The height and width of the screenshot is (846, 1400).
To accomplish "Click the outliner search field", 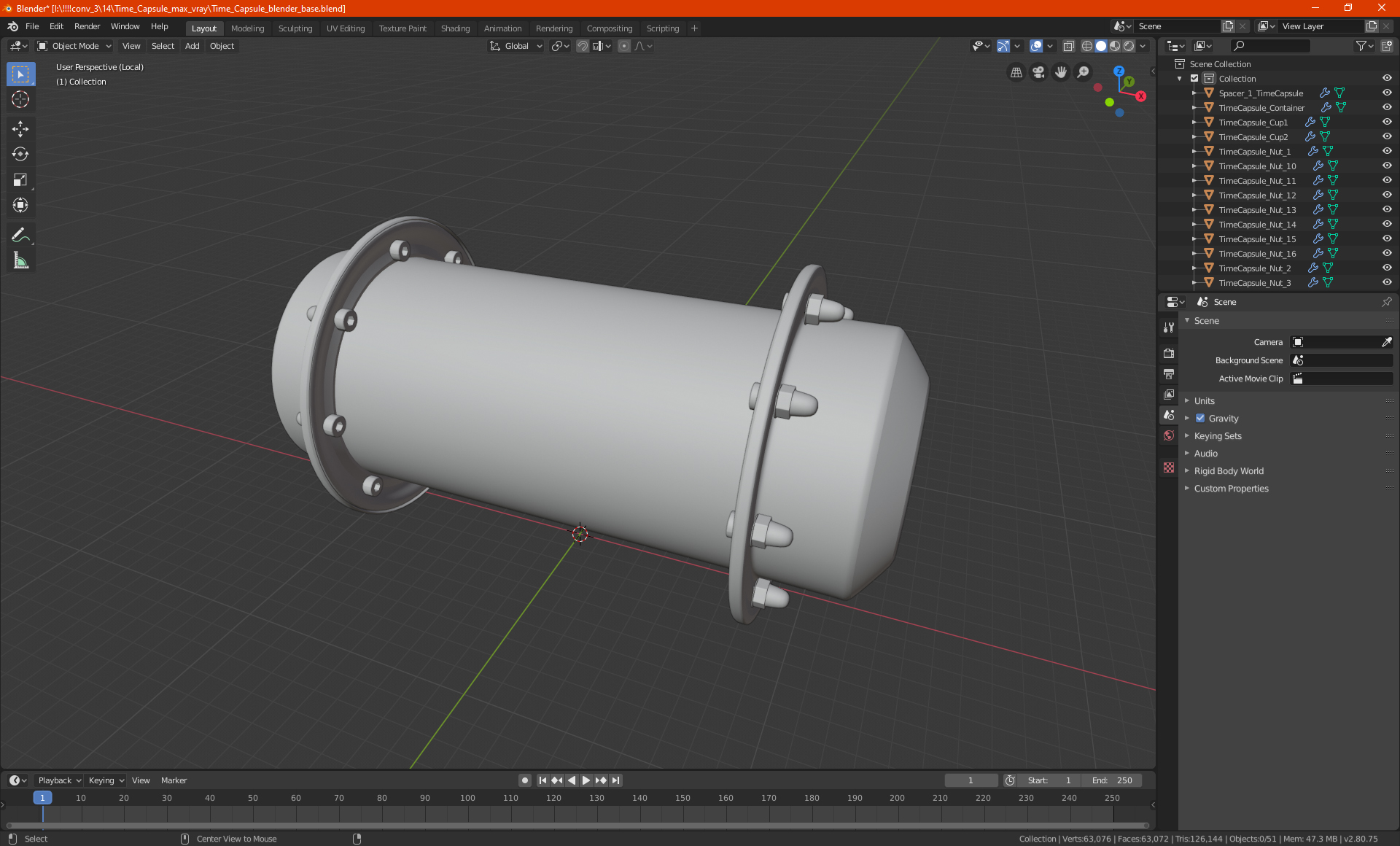I will pyautogui.click(x=1270, y=46).
